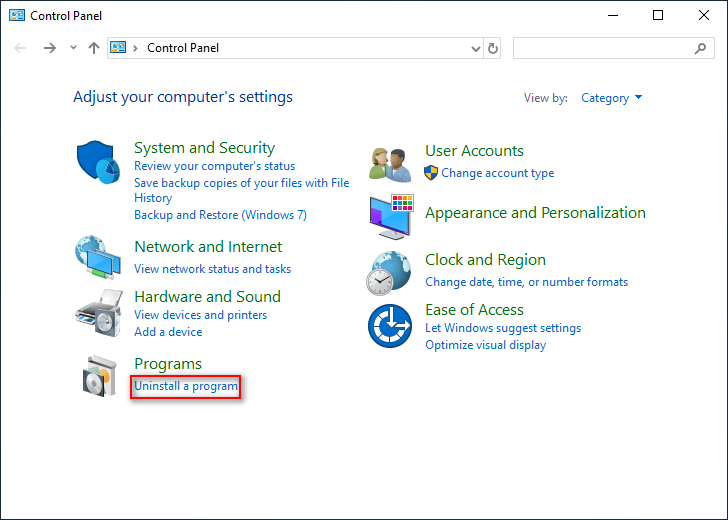Click View network status and tasks

click(212, 269)
